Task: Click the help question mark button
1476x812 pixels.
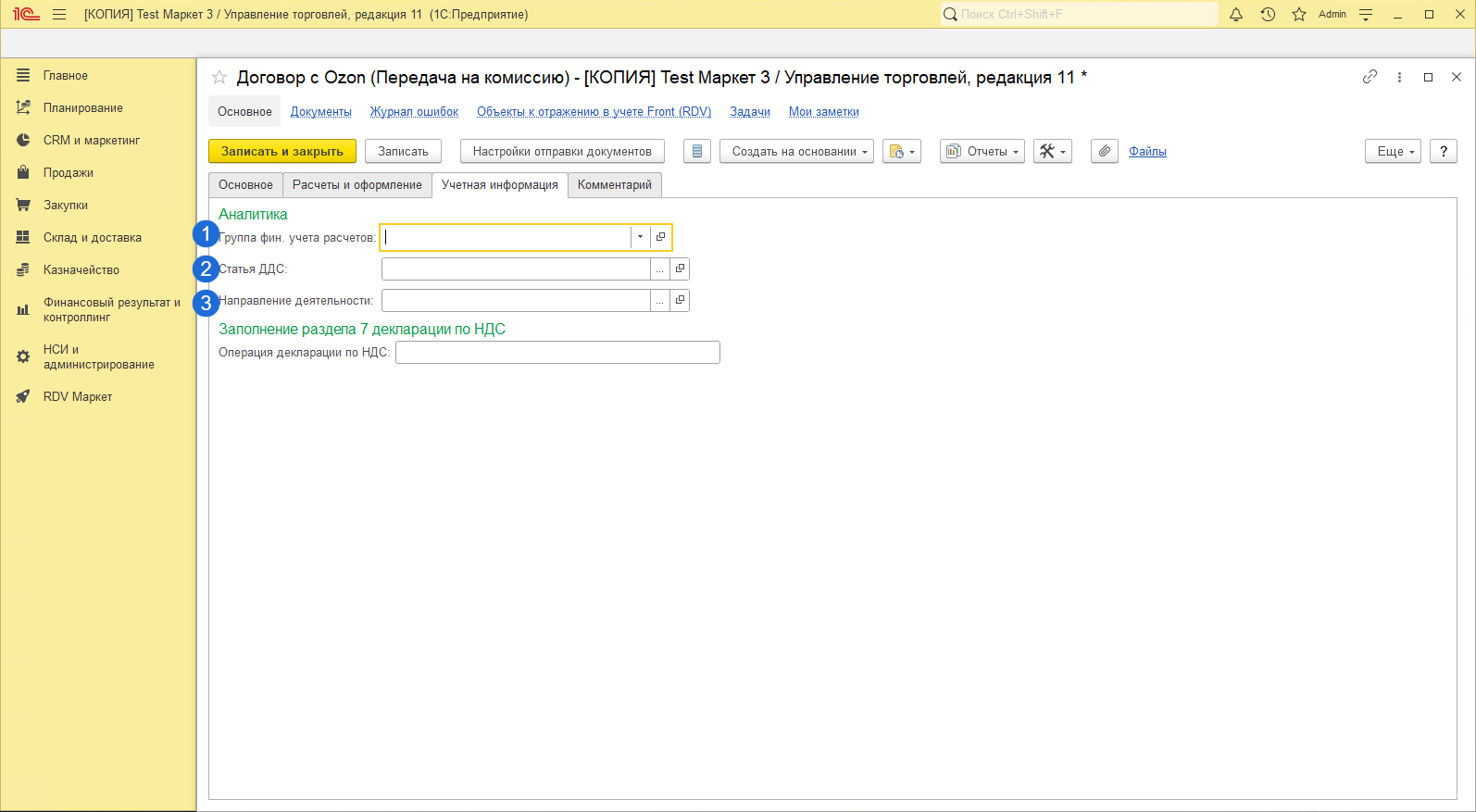Action: click(1444, 151)
